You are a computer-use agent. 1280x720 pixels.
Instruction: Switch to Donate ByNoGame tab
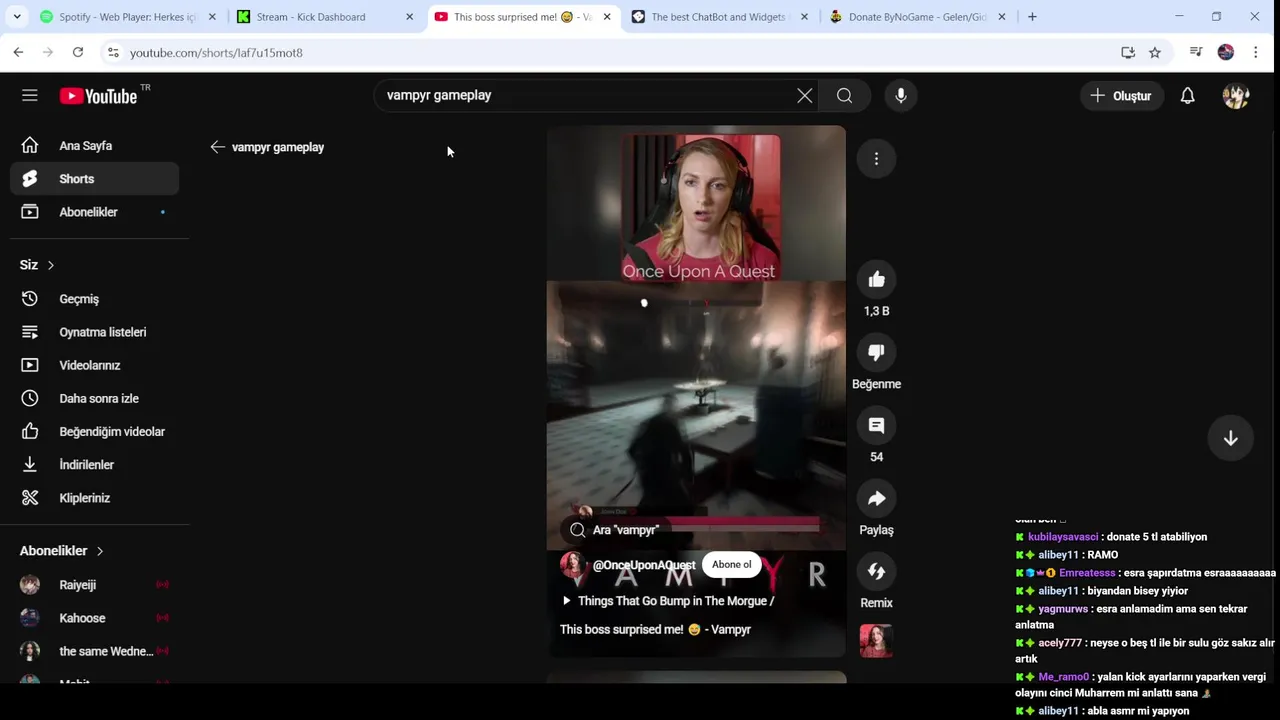[x=918, y=17]
